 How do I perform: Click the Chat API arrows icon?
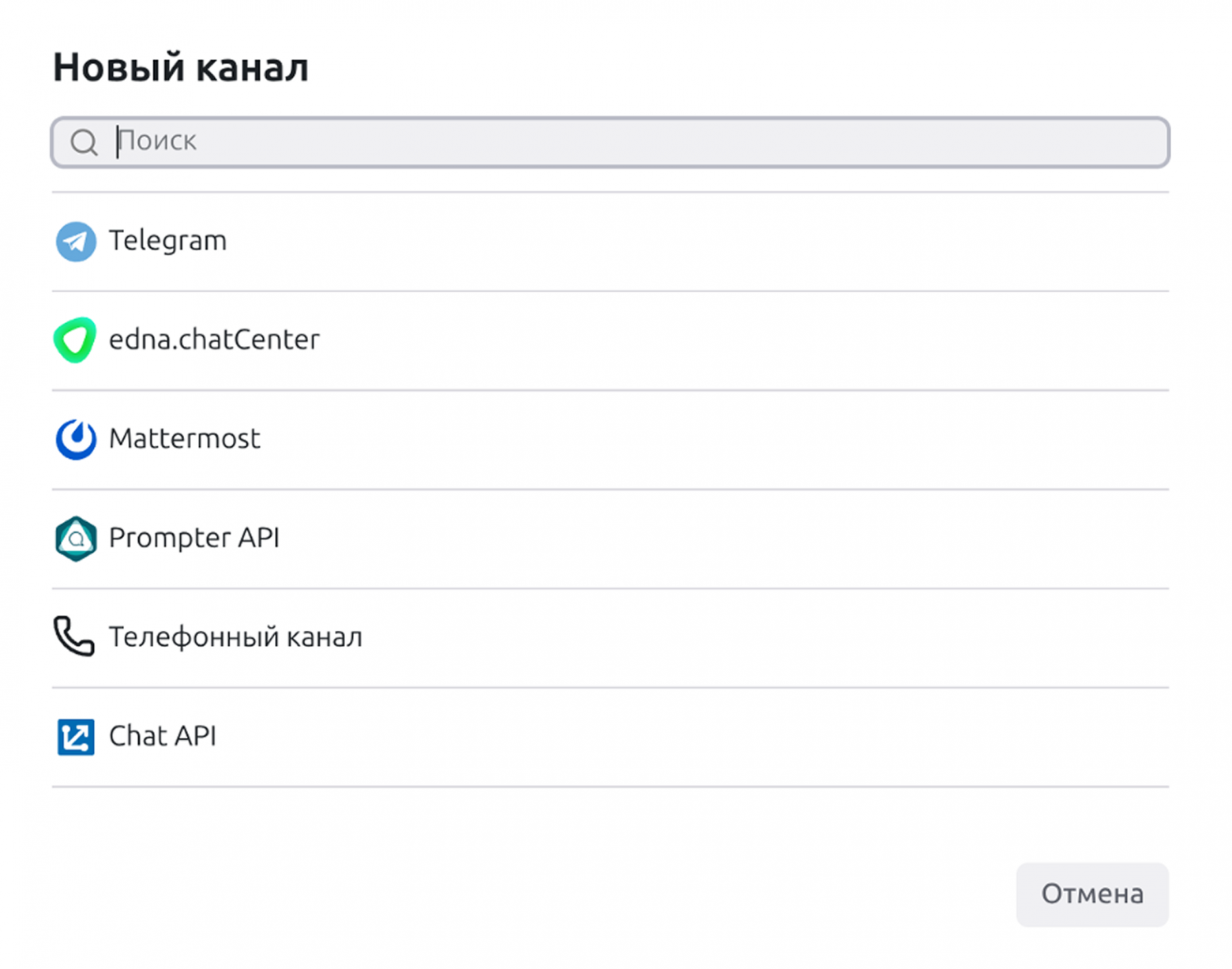pyautogui.click(x=74, y=736)
